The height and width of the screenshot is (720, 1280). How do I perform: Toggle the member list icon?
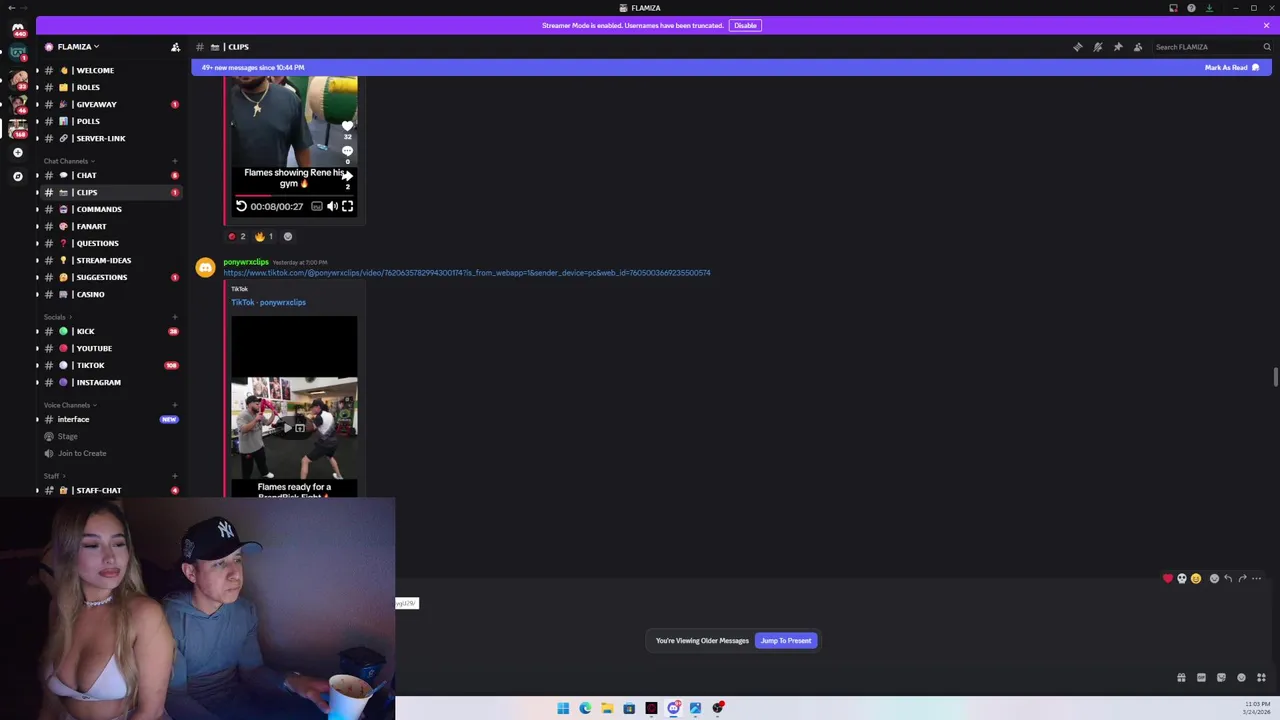pyautogui.click(x=1138, y=47)
